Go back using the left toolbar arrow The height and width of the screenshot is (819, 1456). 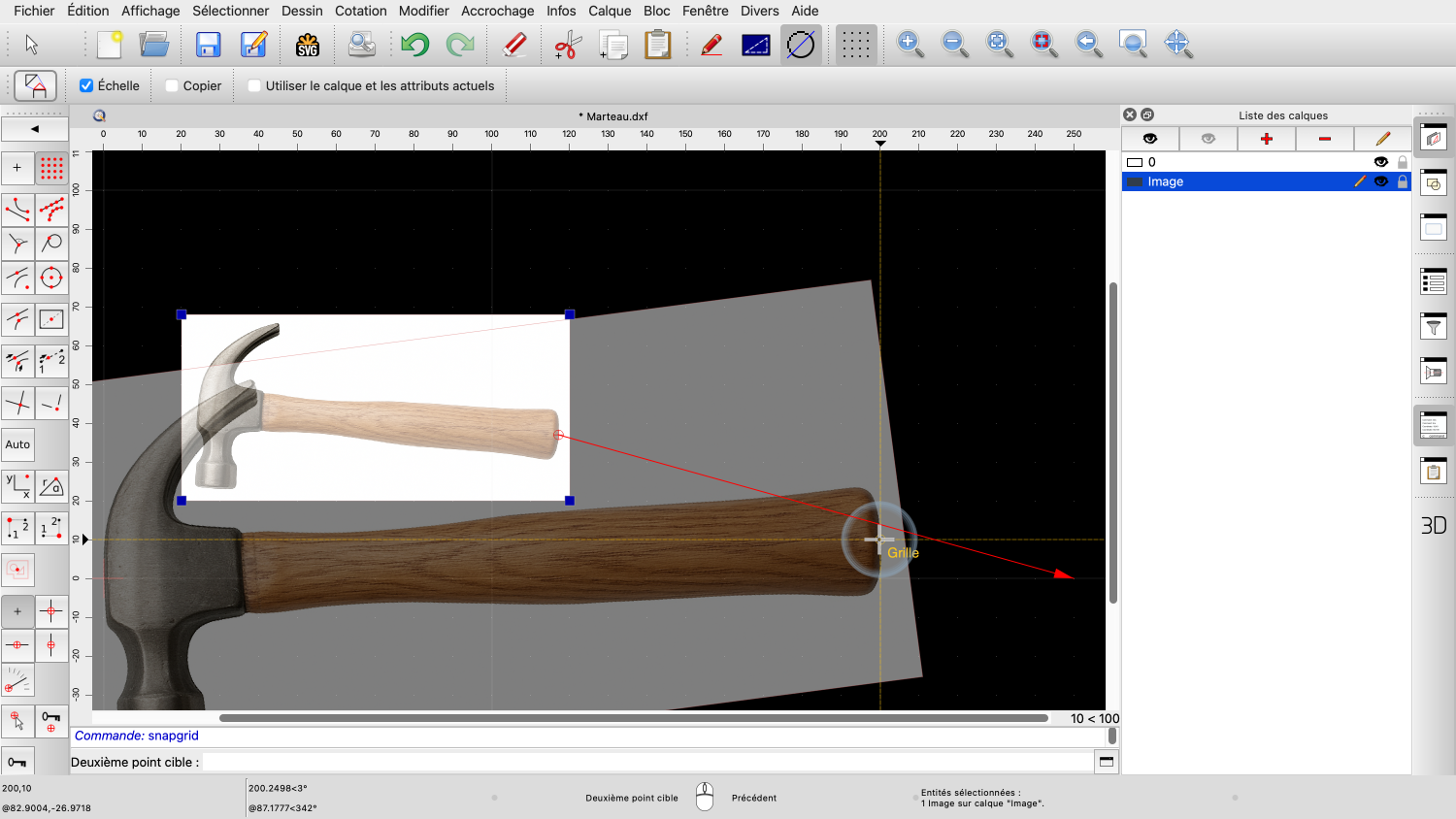coord(35,129)
